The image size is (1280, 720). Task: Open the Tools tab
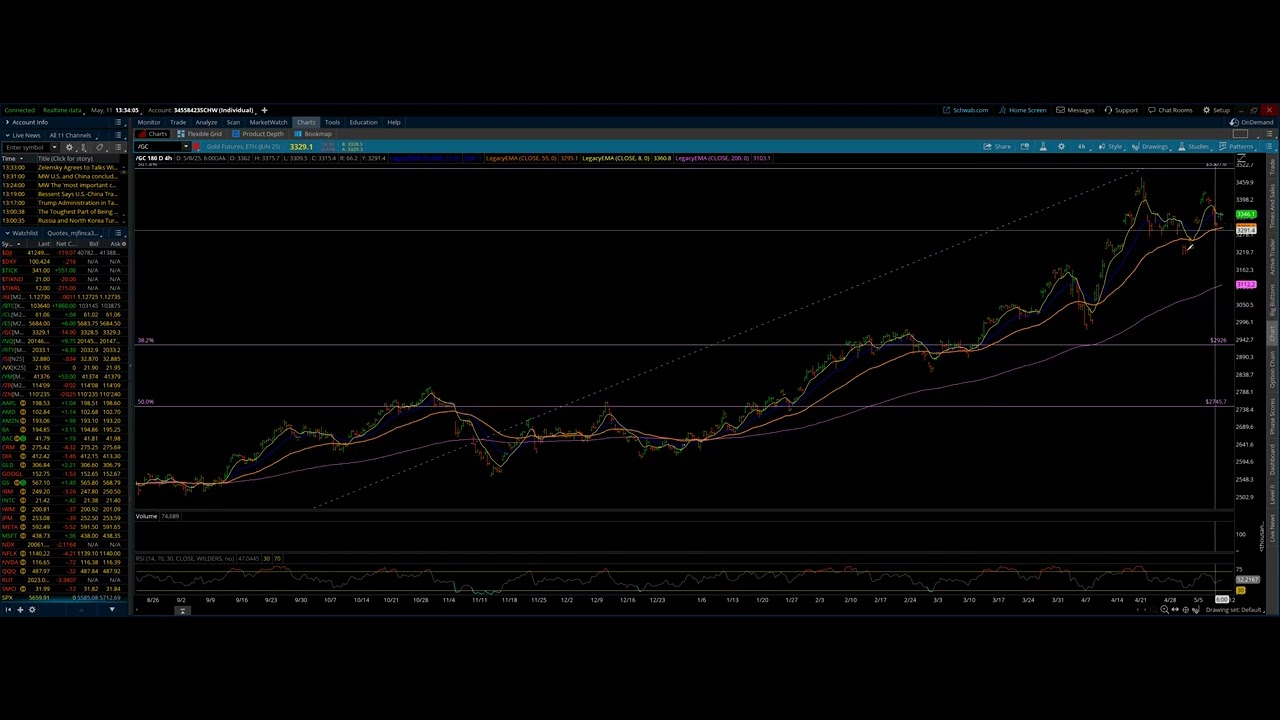click(332, 122)
